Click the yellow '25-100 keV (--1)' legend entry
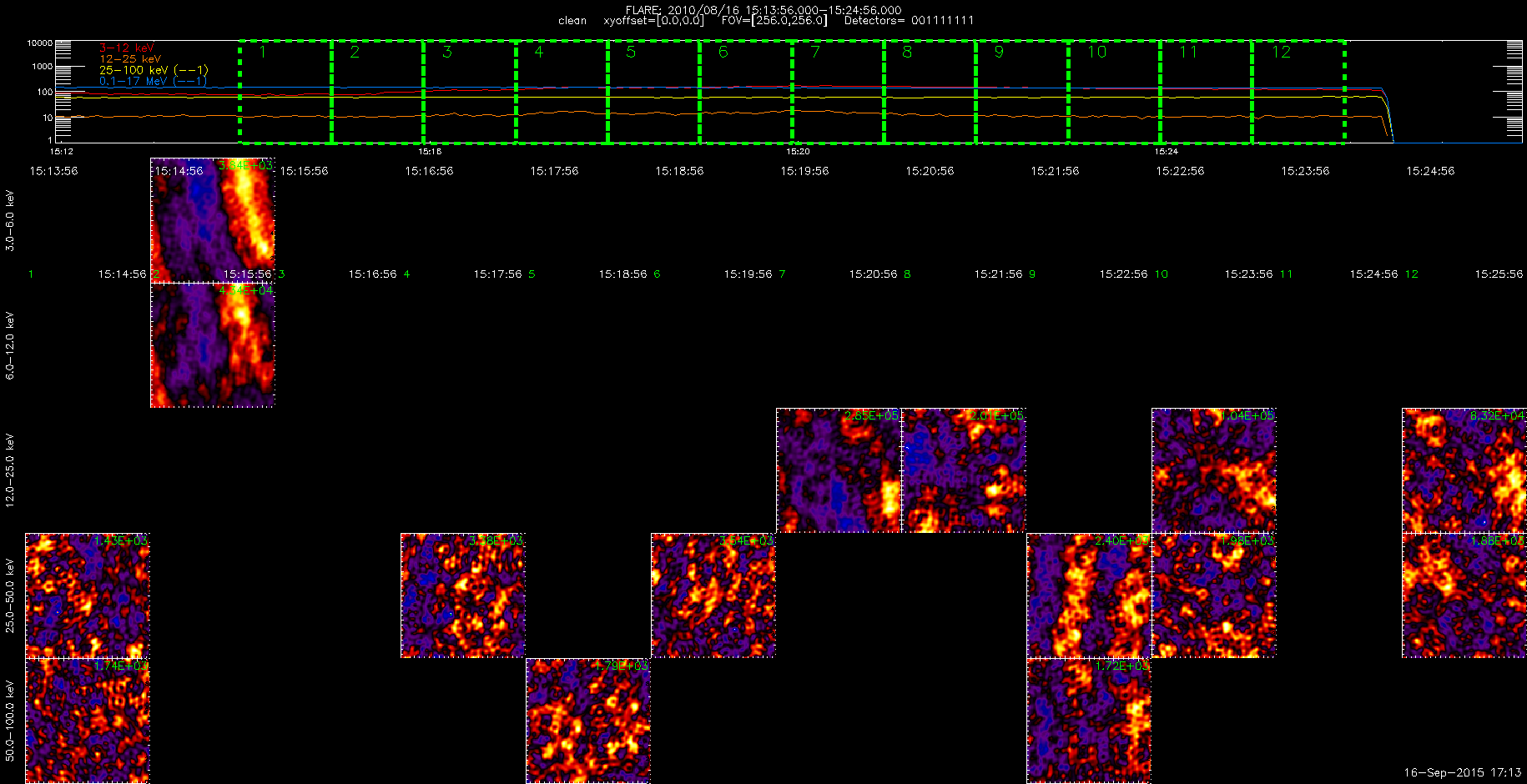This screenshot has width=1527, height=784. (154, 70)
